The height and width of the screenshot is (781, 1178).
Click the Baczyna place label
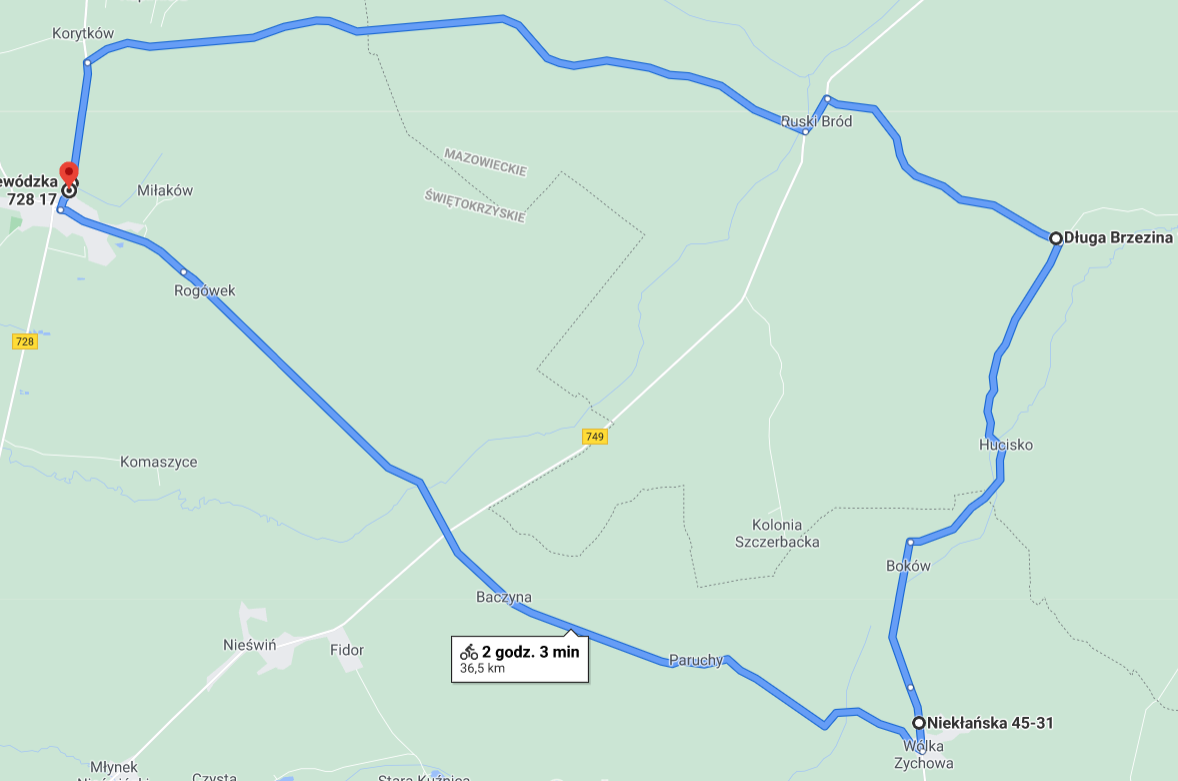503,597
